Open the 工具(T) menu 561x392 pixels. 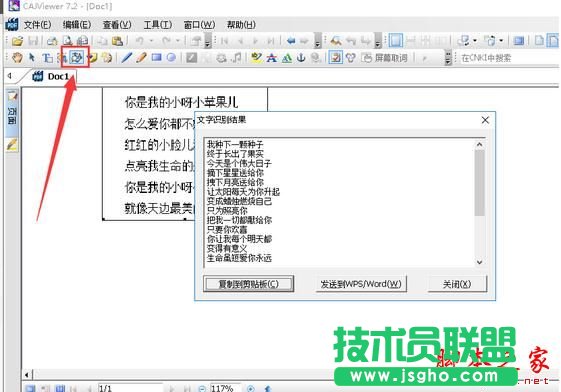point(158,25)
